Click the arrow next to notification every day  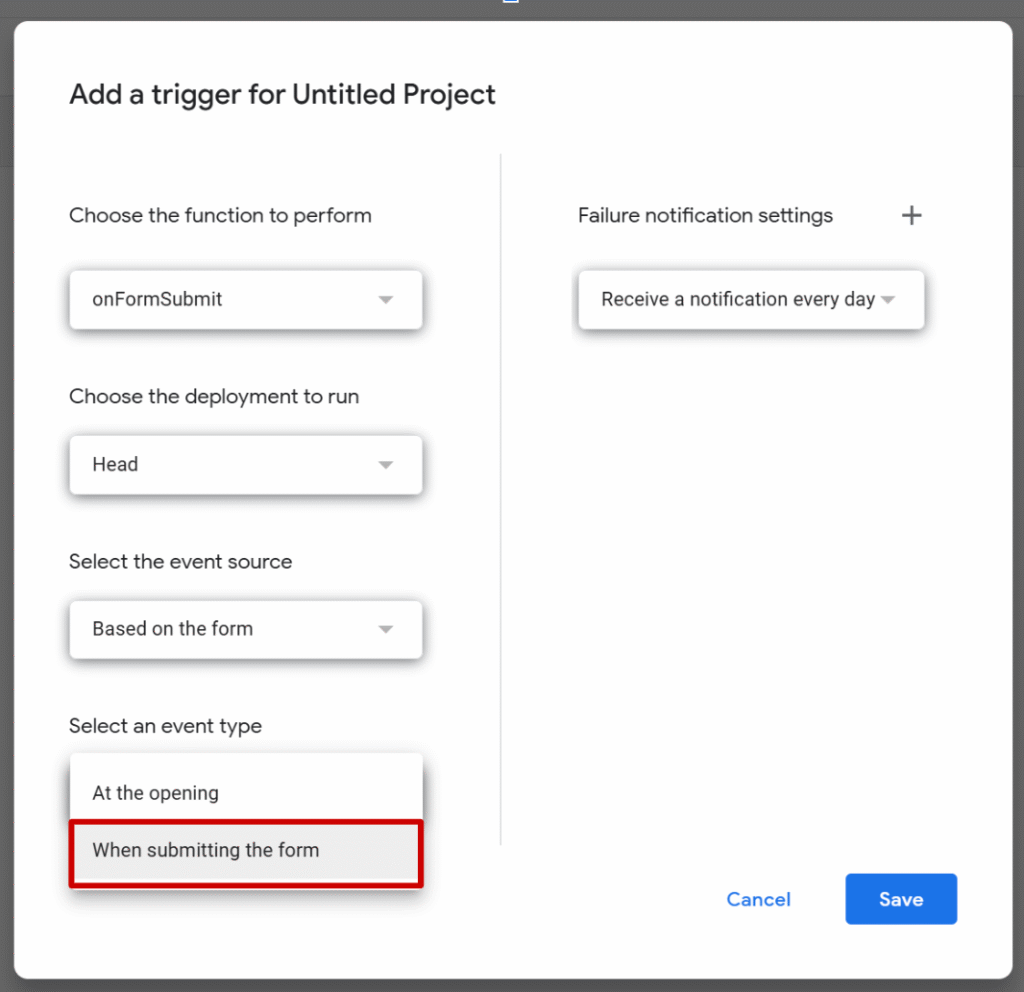pos(888,300)
